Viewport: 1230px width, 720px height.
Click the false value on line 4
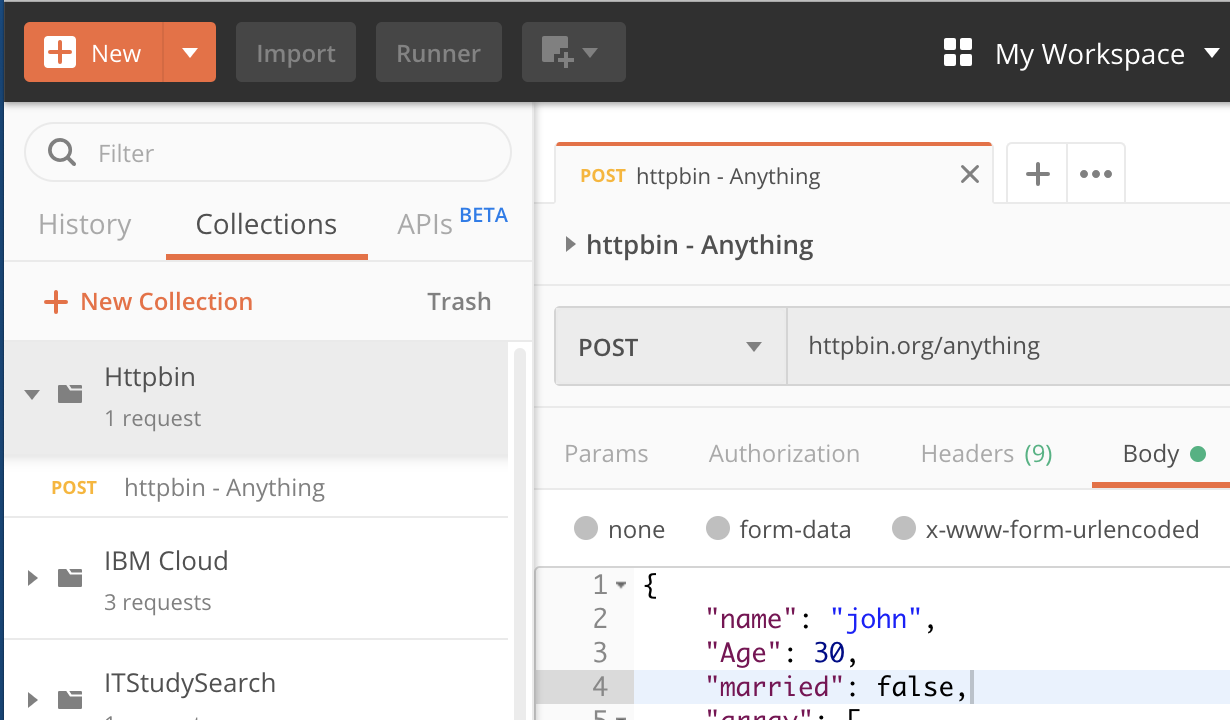[915, 687]
